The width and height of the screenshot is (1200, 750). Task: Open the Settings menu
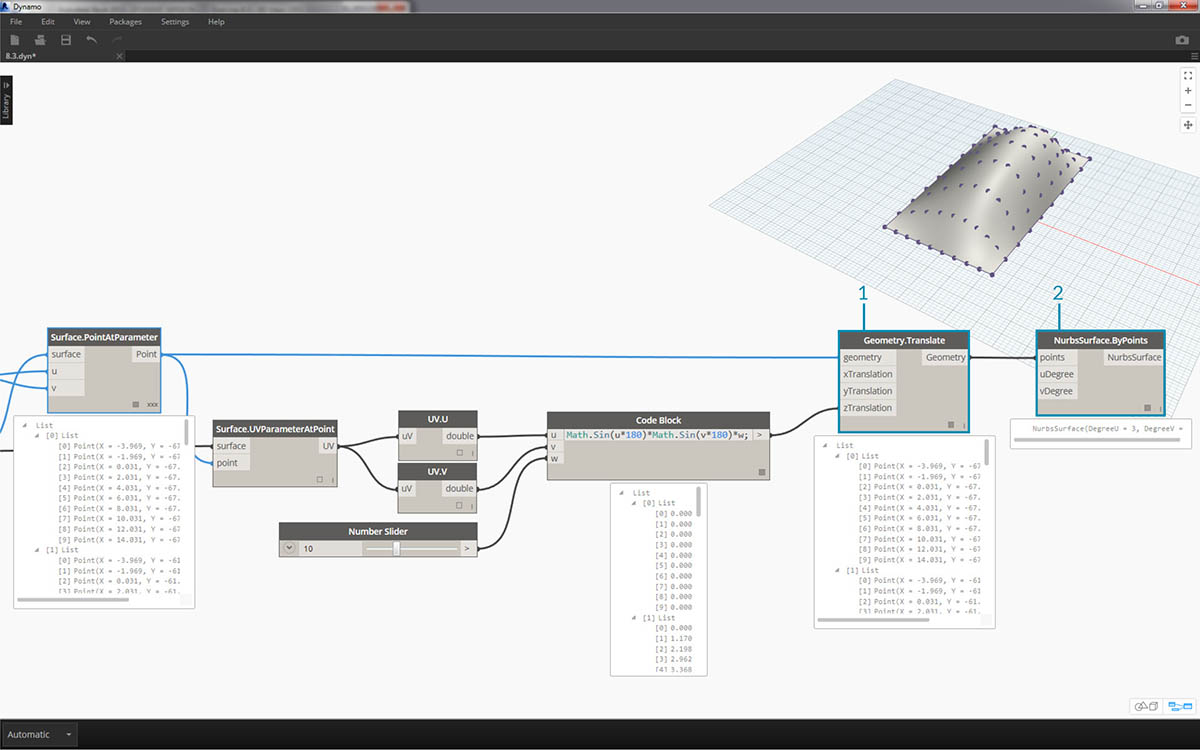coord(174,21)
